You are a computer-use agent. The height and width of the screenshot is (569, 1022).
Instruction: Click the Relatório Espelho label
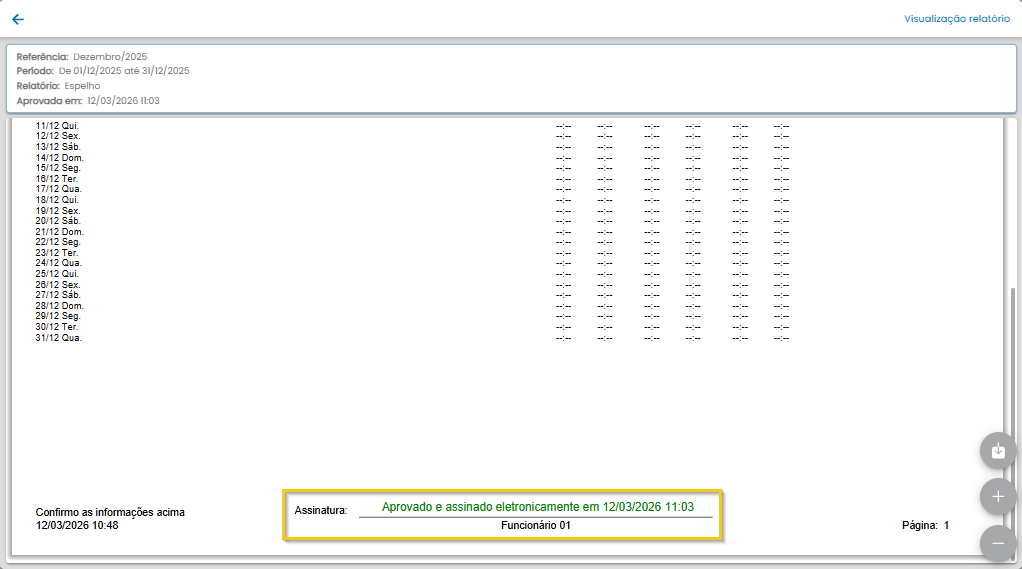(x=58, y=86)
